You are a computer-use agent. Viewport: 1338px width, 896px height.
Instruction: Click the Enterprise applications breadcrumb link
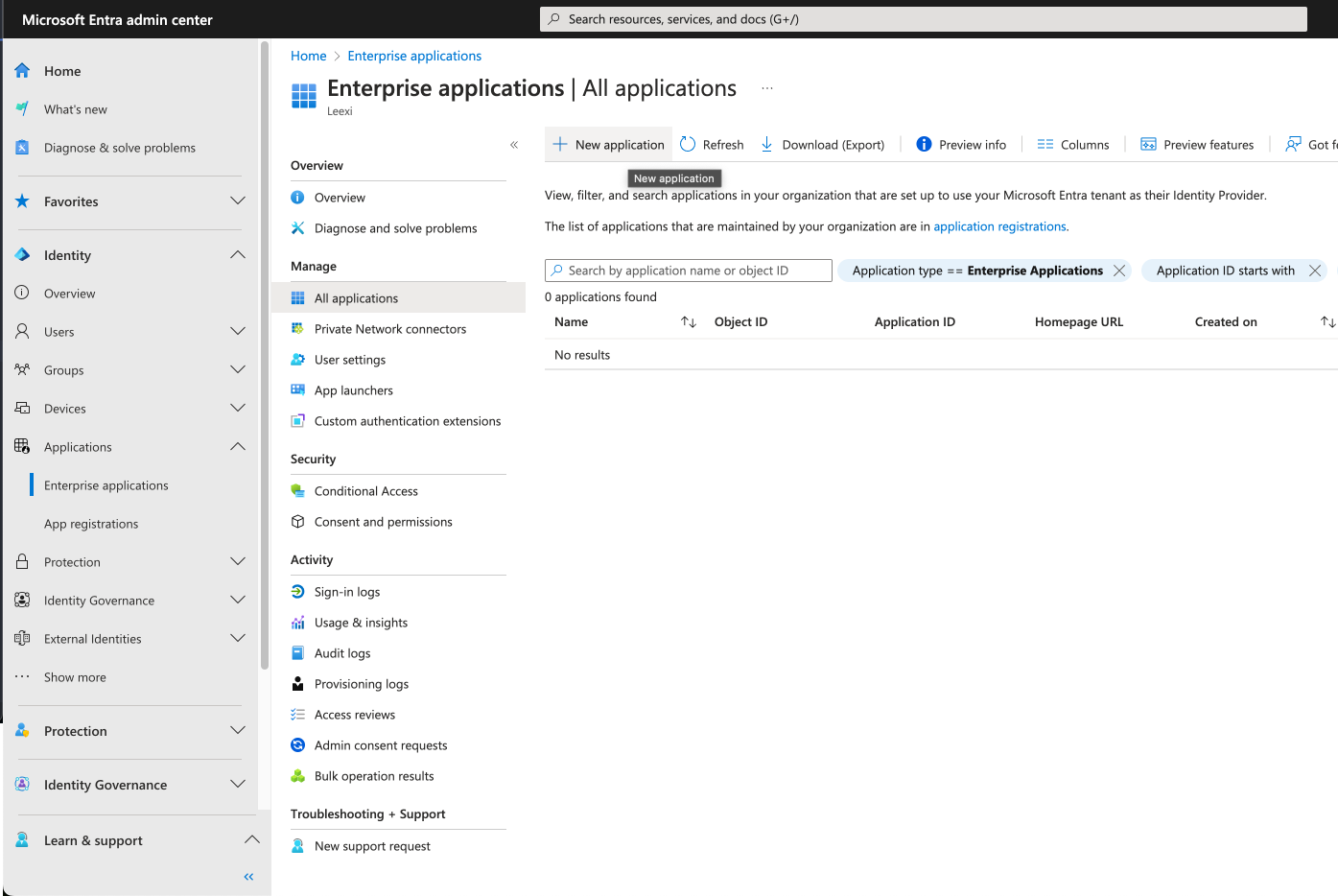[x=414, y=56]
